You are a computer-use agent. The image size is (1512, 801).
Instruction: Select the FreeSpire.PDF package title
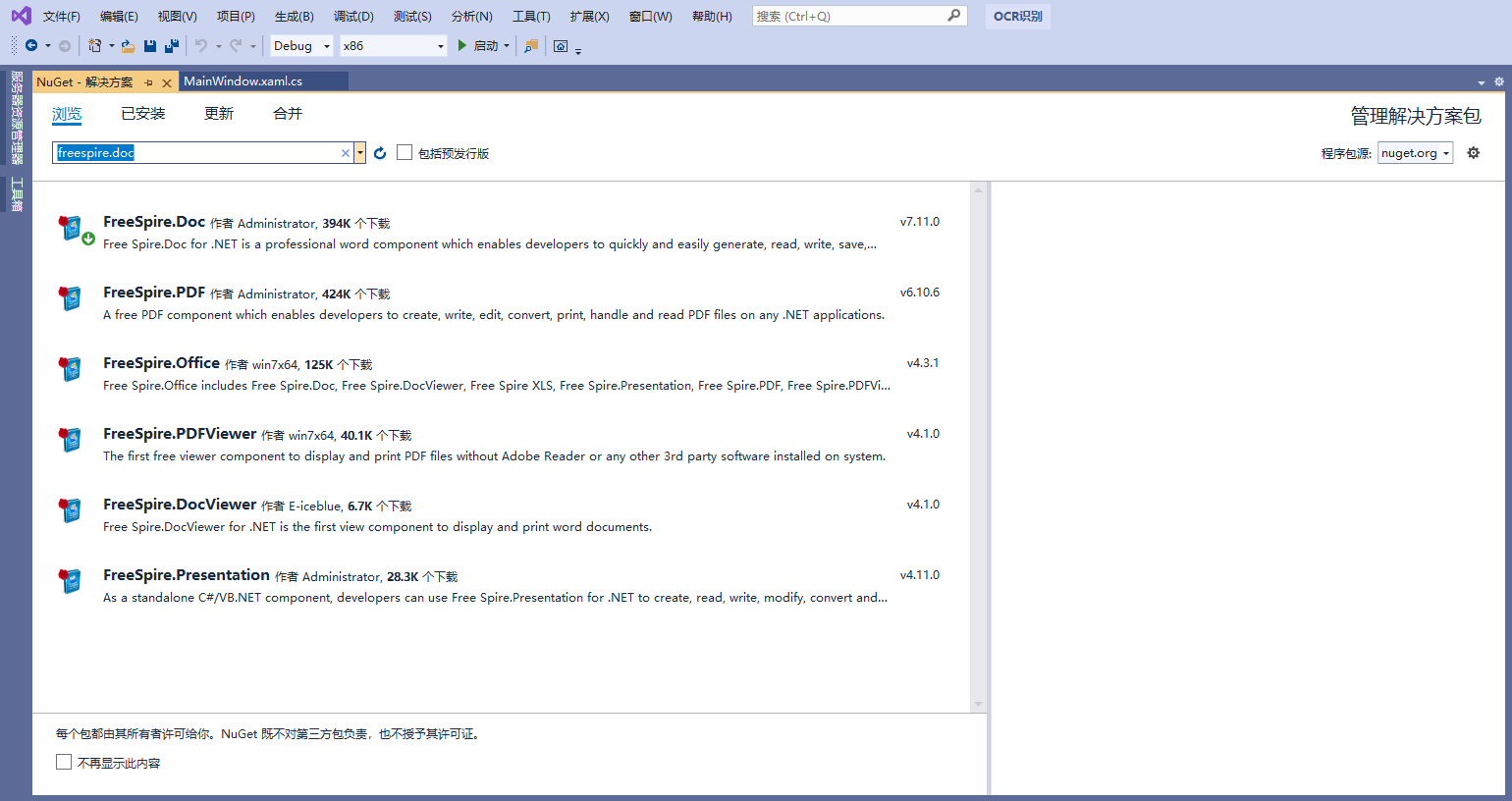tap(154, 293)
